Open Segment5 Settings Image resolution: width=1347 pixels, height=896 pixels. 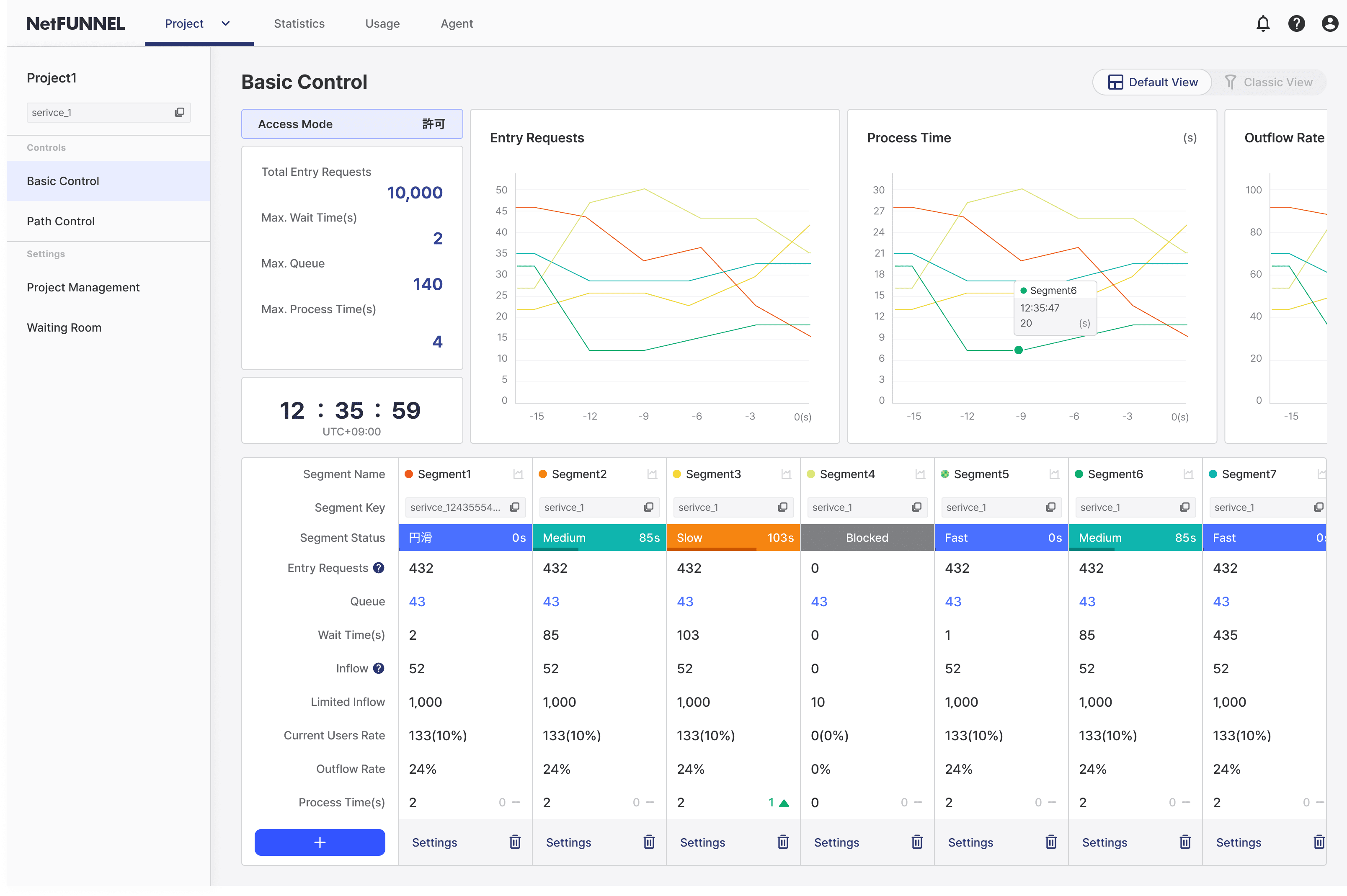pyautogui.click(x=970, y=842)
